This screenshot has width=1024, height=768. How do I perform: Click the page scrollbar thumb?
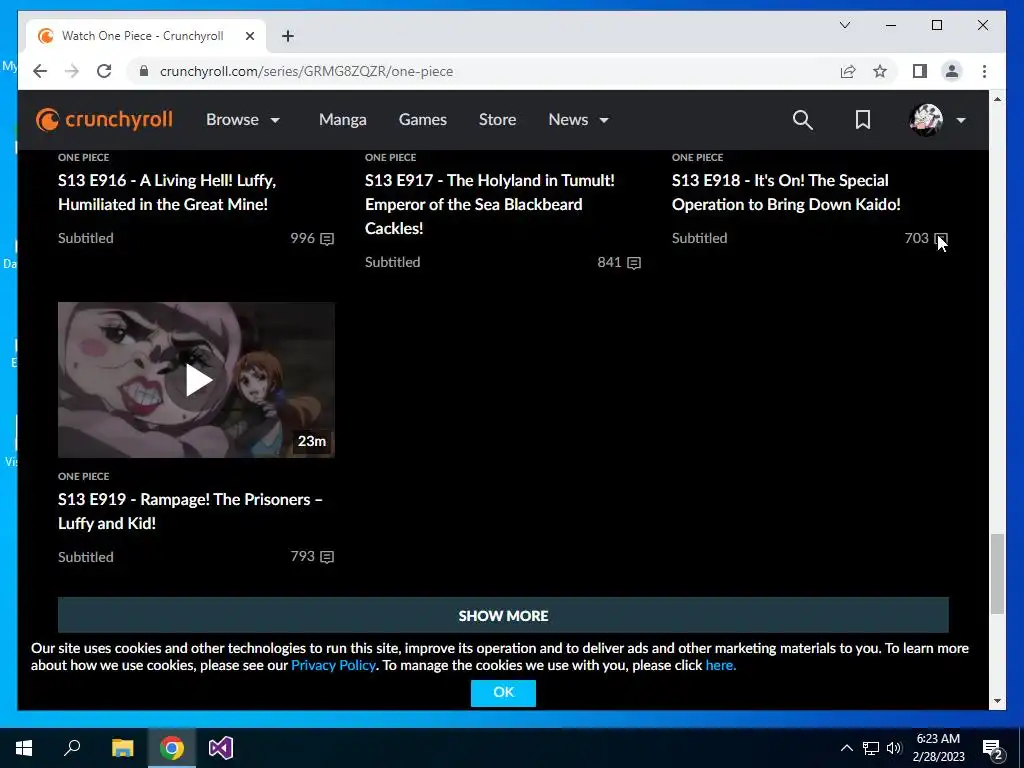tap(997, 573)
